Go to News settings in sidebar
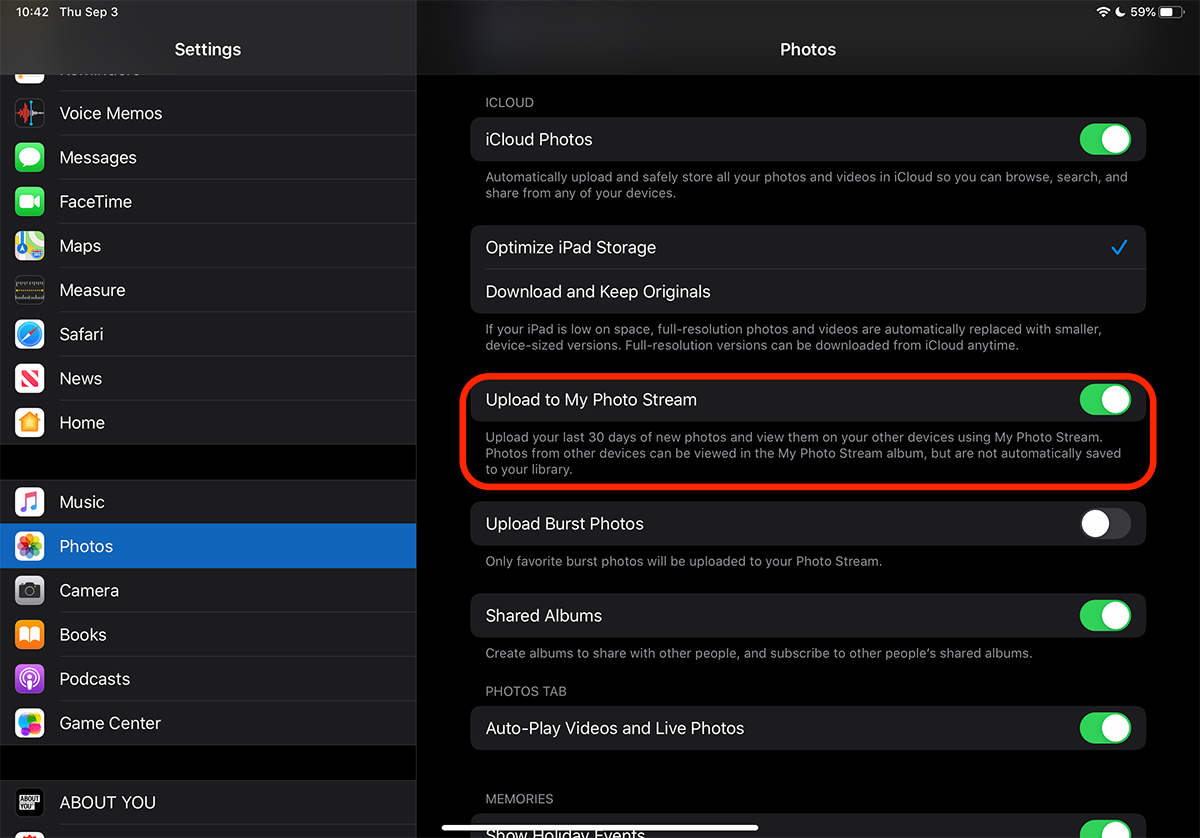1200x838 pixels. pyautogui.click(x=207, y=379)
